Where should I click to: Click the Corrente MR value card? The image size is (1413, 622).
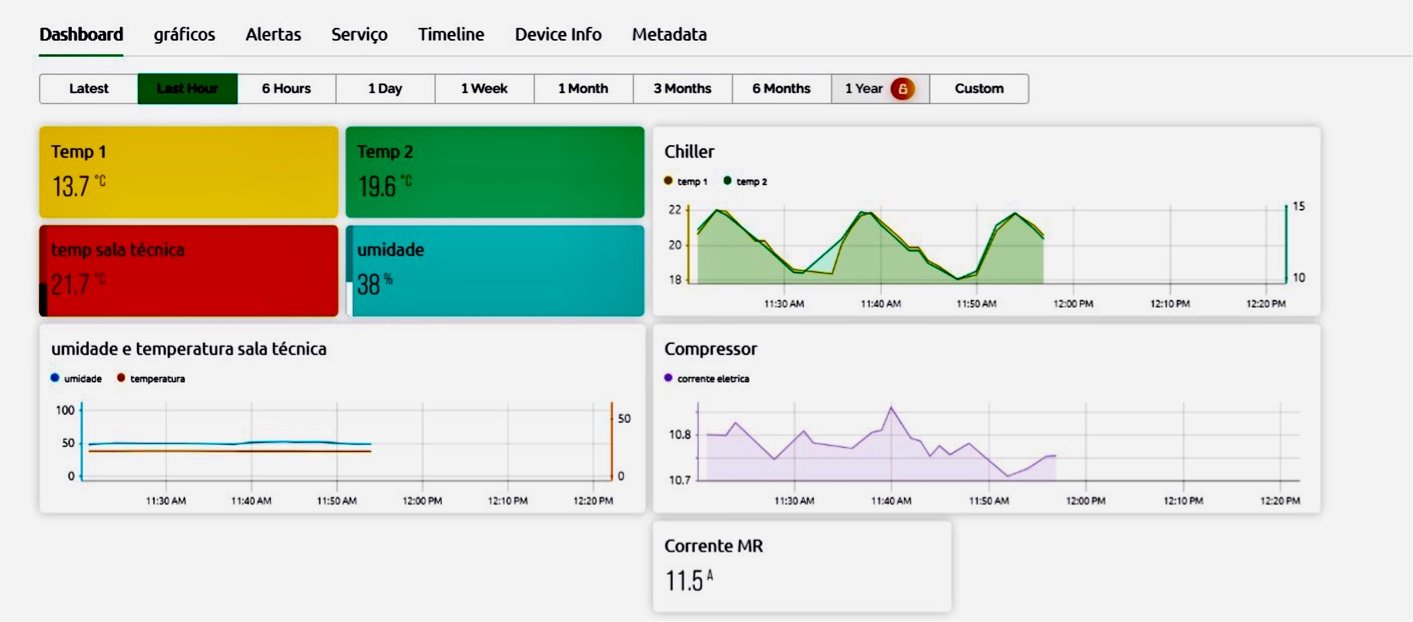[x=801, y=566]
